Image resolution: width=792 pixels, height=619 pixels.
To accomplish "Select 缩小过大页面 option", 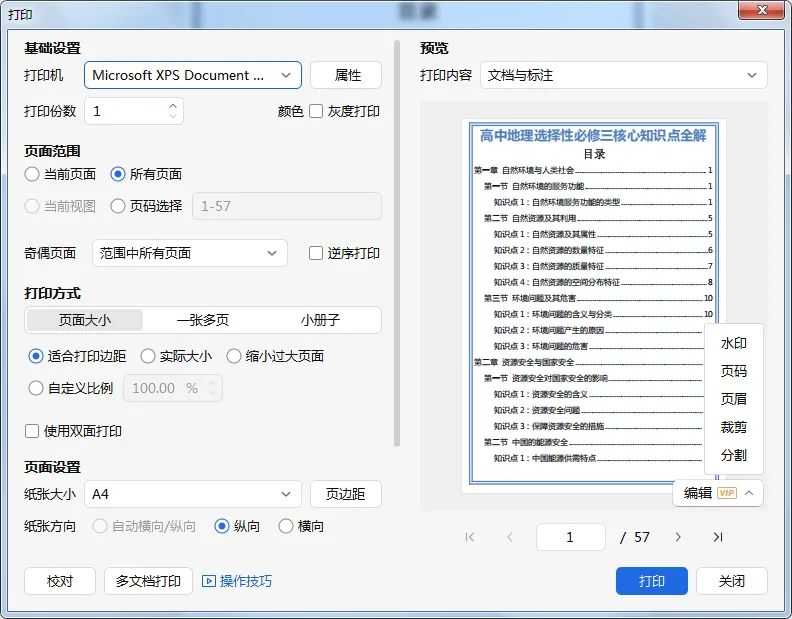I will 233,356.
